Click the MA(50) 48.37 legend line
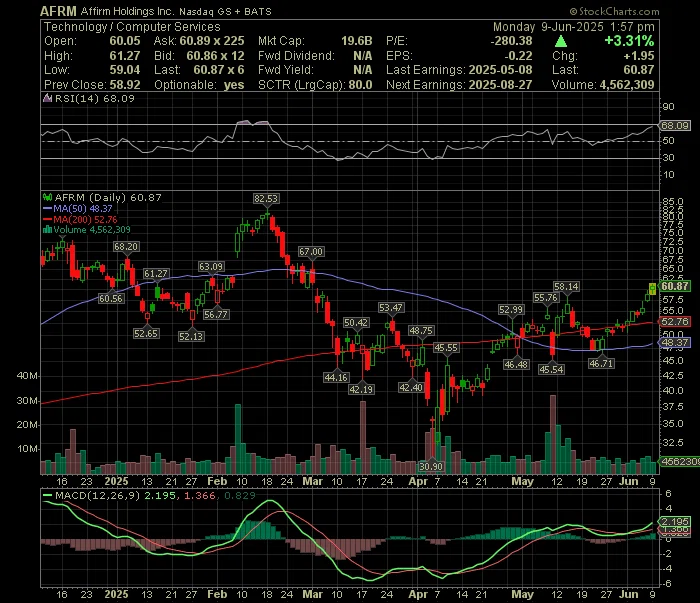Screen dimensions: 700x603 coord(78,208)
